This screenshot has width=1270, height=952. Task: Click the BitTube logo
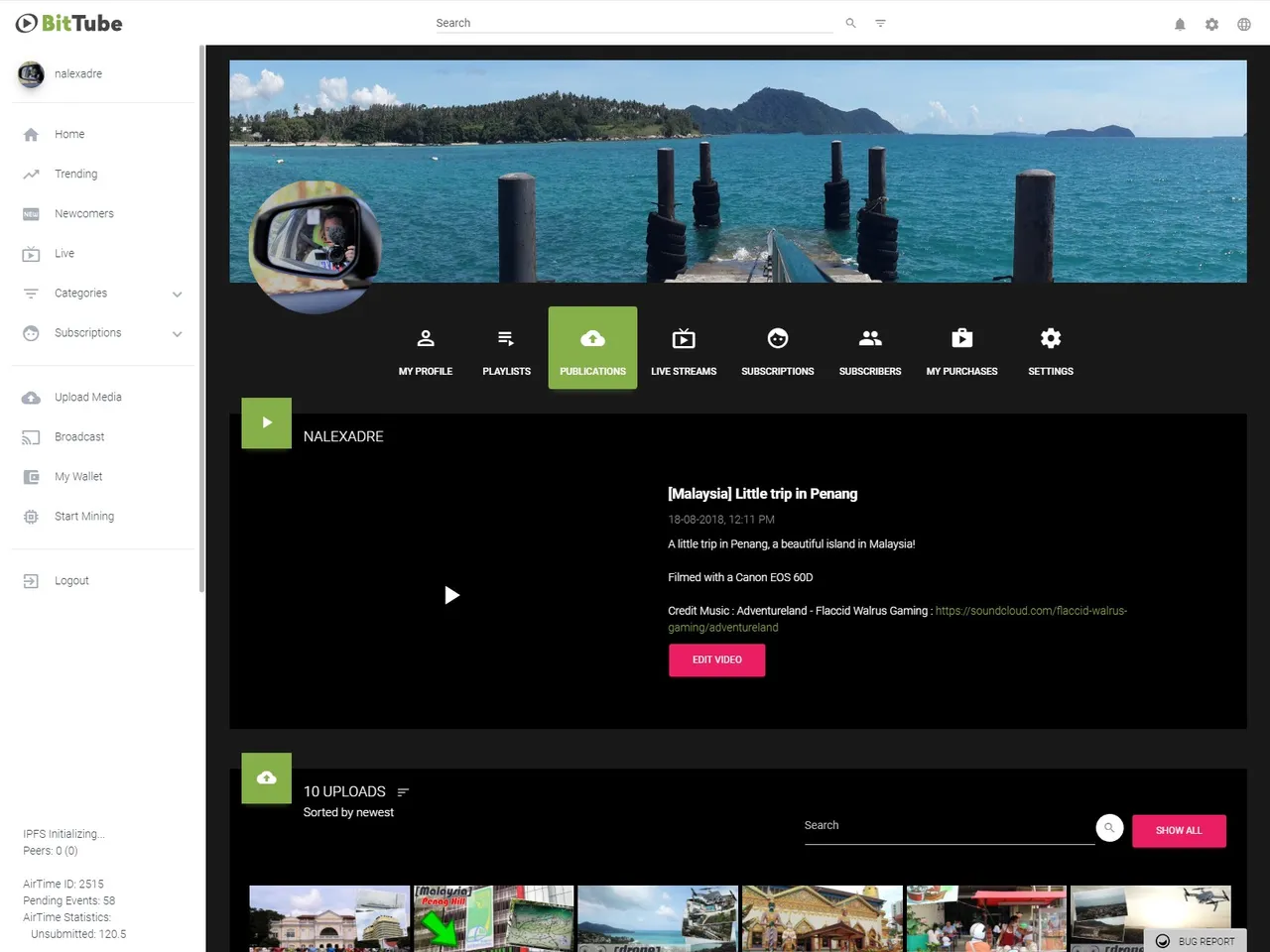[69, 23]
